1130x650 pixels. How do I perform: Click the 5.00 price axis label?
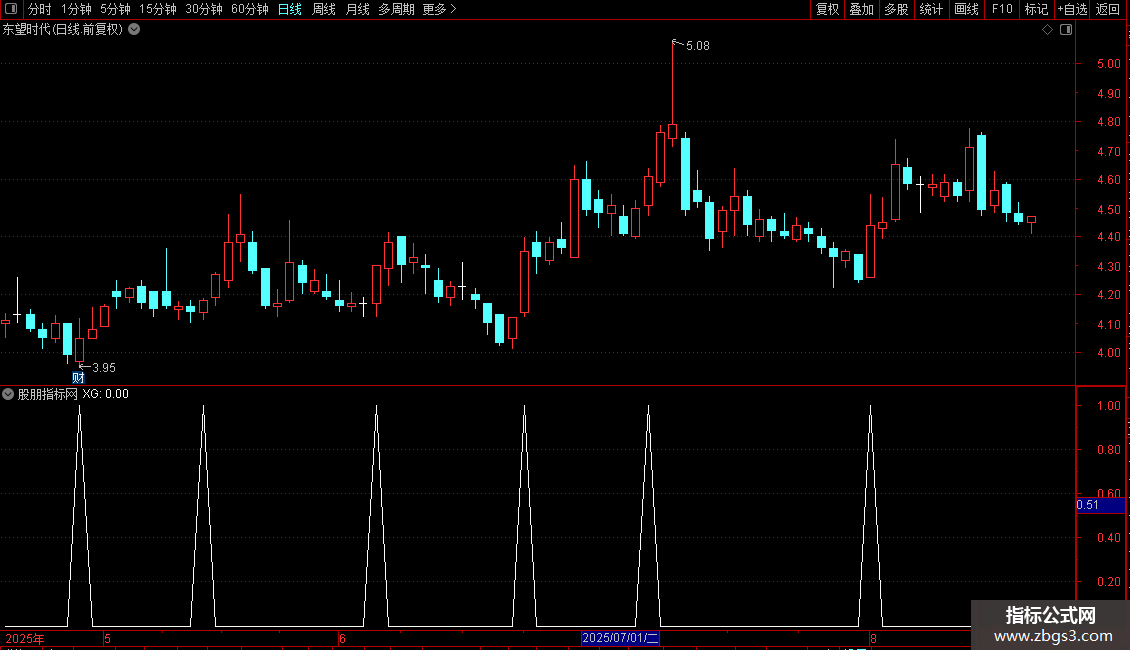point(1108,64)
